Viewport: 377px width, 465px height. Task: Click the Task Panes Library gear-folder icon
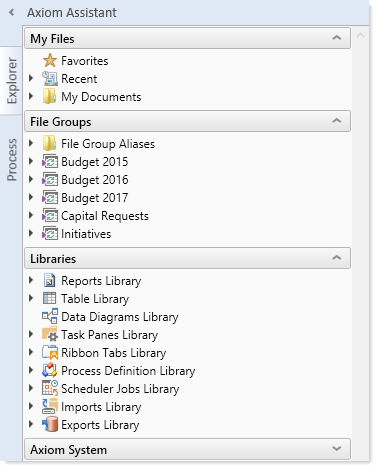[x=50, y=334]
